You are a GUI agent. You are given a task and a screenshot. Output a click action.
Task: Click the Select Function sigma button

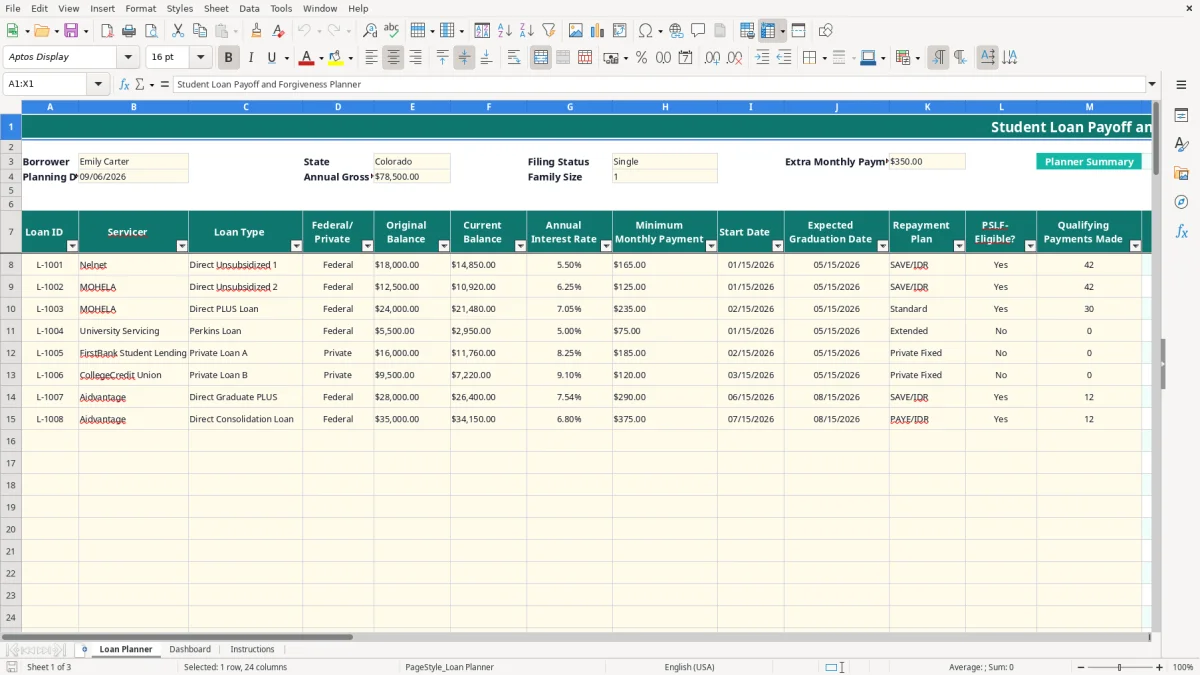(139, 84)
